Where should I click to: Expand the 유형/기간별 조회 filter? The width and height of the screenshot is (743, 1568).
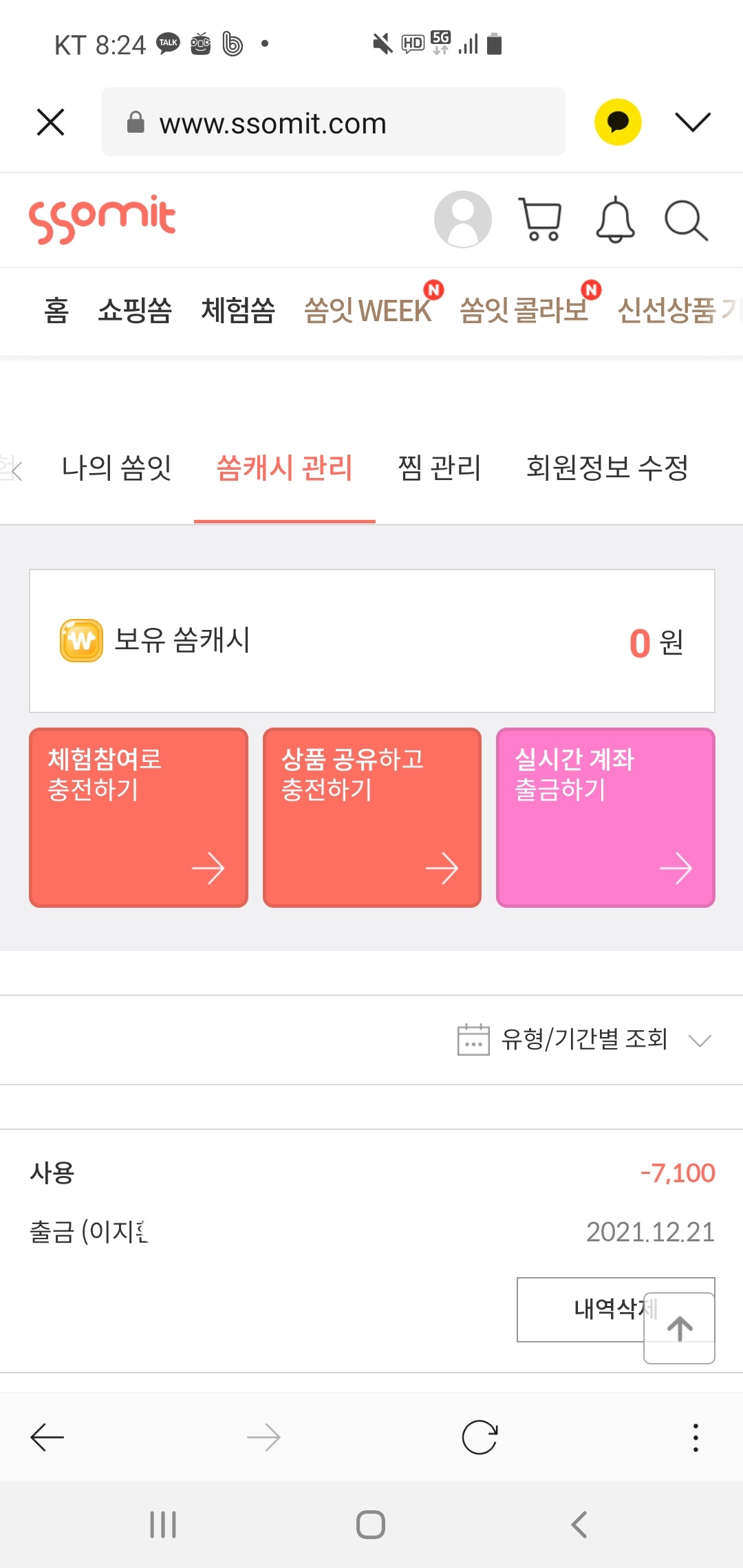click(x=585, y=1039)
